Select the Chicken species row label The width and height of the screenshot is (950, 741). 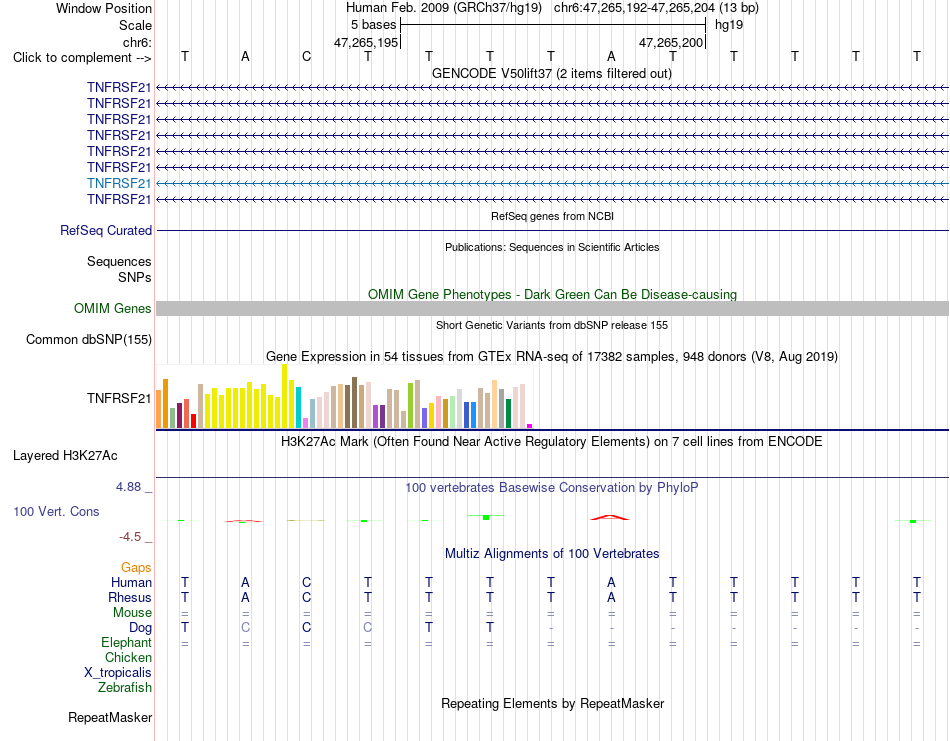pos(128,657)
